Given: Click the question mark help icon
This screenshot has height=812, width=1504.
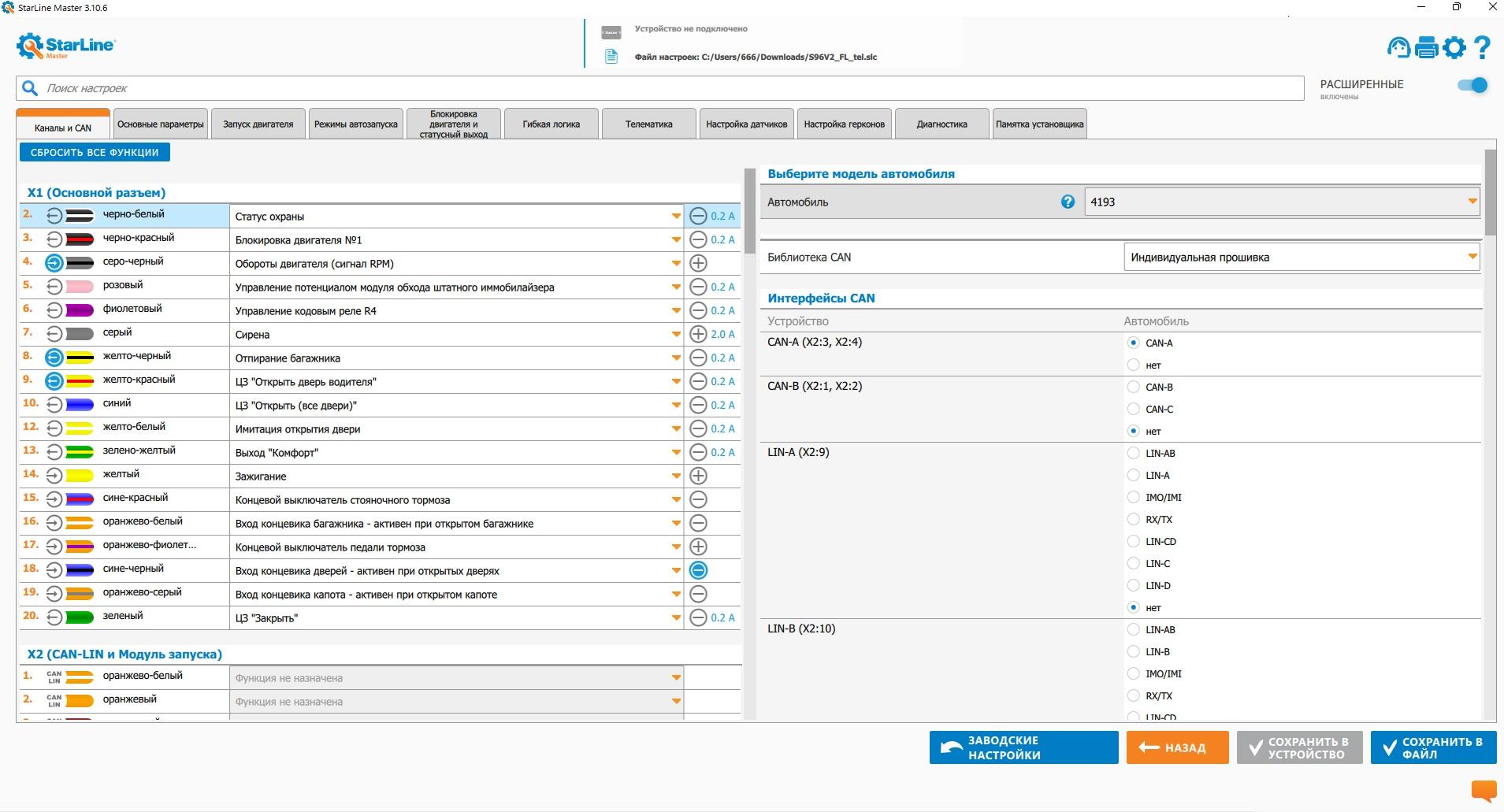Looking at the screenshot, I should pos(1482,48).
